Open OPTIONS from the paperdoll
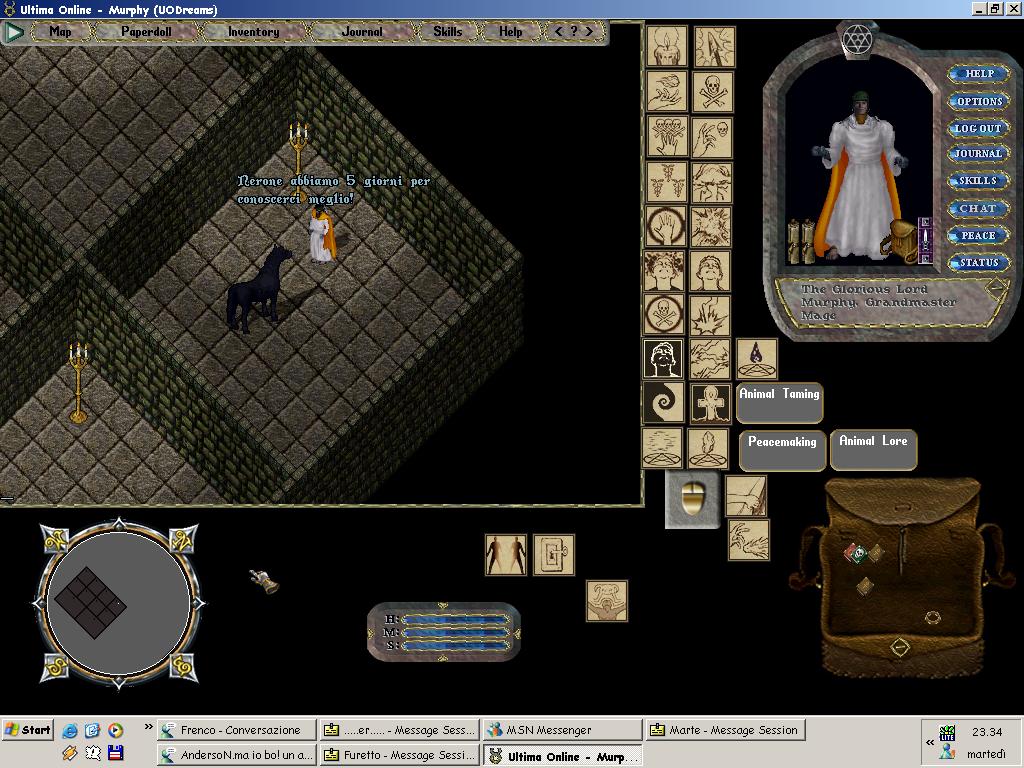1024x768 pixels. pos(979,101)
